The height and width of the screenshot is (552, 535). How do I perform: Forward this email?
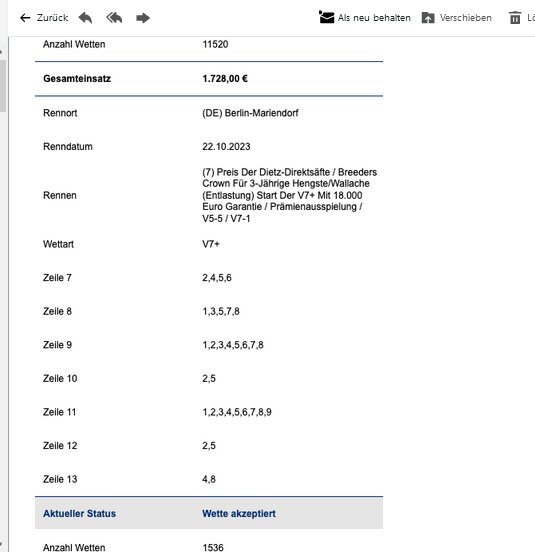click(143, 18)
